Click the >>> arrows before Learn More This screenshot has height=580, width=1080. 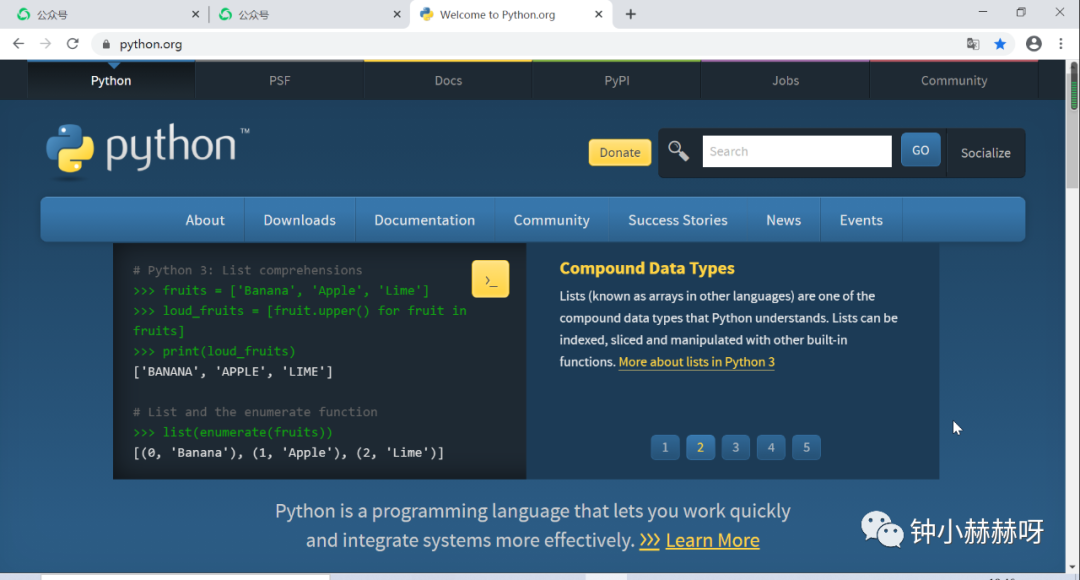[650, 541]
